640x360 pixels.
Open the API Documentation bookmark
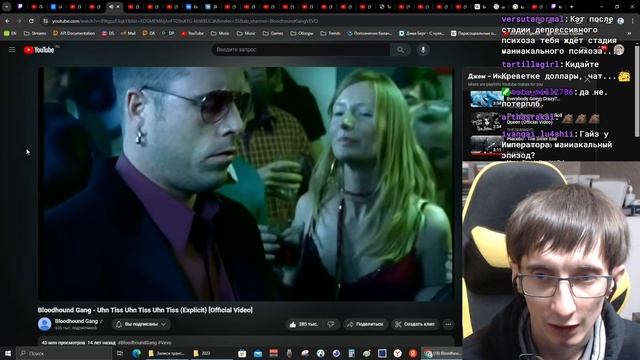point(74,33)
